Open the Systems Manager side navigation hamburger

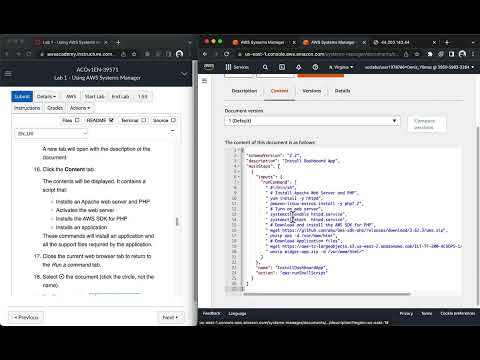(204, 81)
